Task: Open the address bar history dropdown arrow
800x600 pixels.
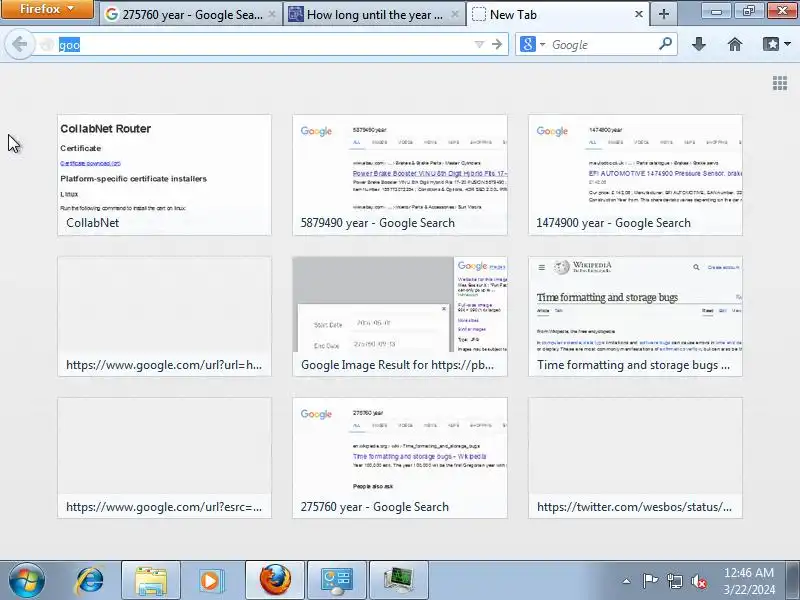Action: pos(479,45)
